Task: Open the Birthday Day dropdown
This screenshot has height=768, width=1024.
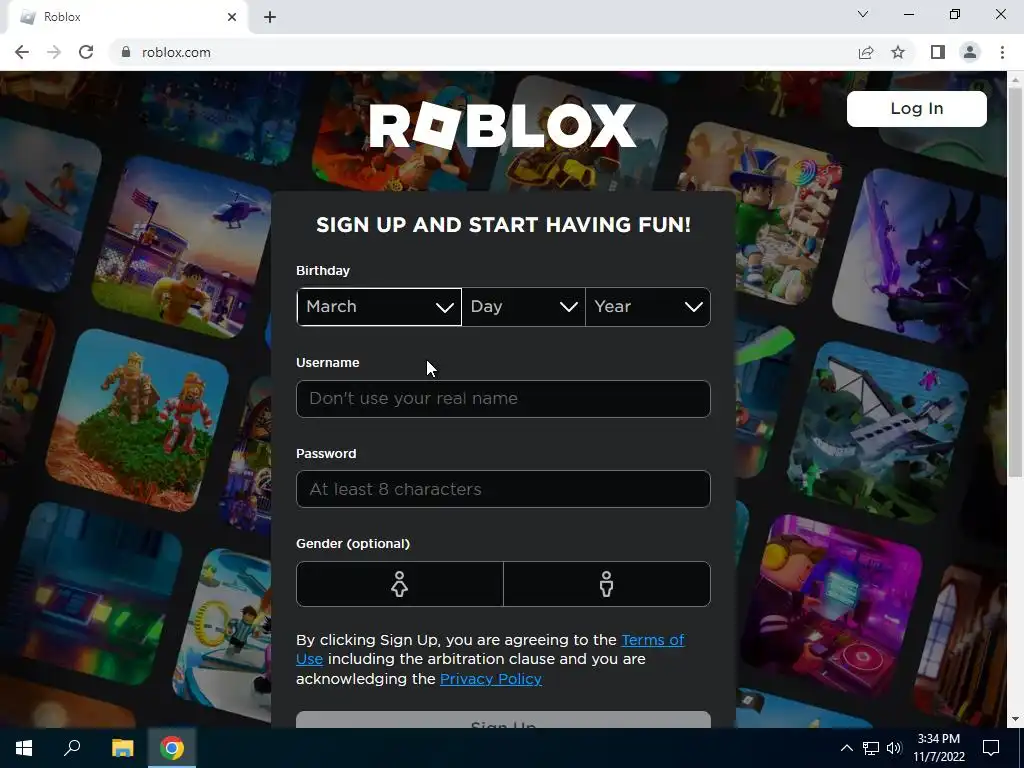Action: (524, 307)
